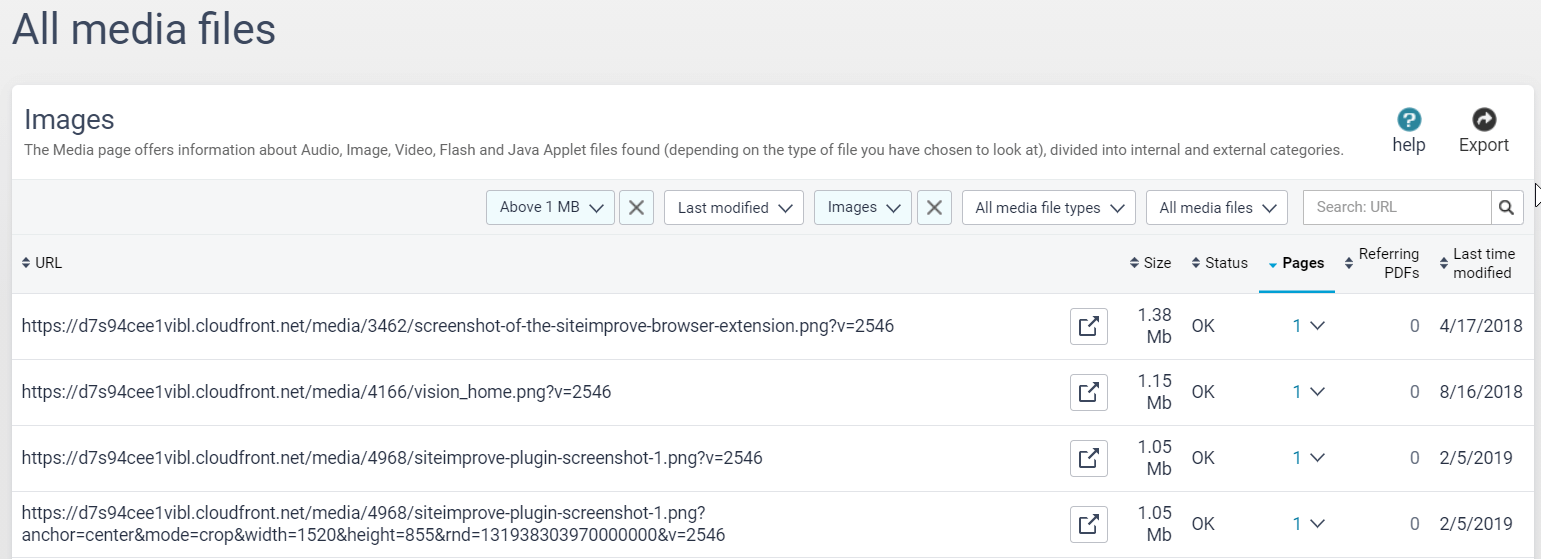Click the Export arrow icon
The height and width of the screenshot is (559, 1541).
click(x=1484, y=121)
